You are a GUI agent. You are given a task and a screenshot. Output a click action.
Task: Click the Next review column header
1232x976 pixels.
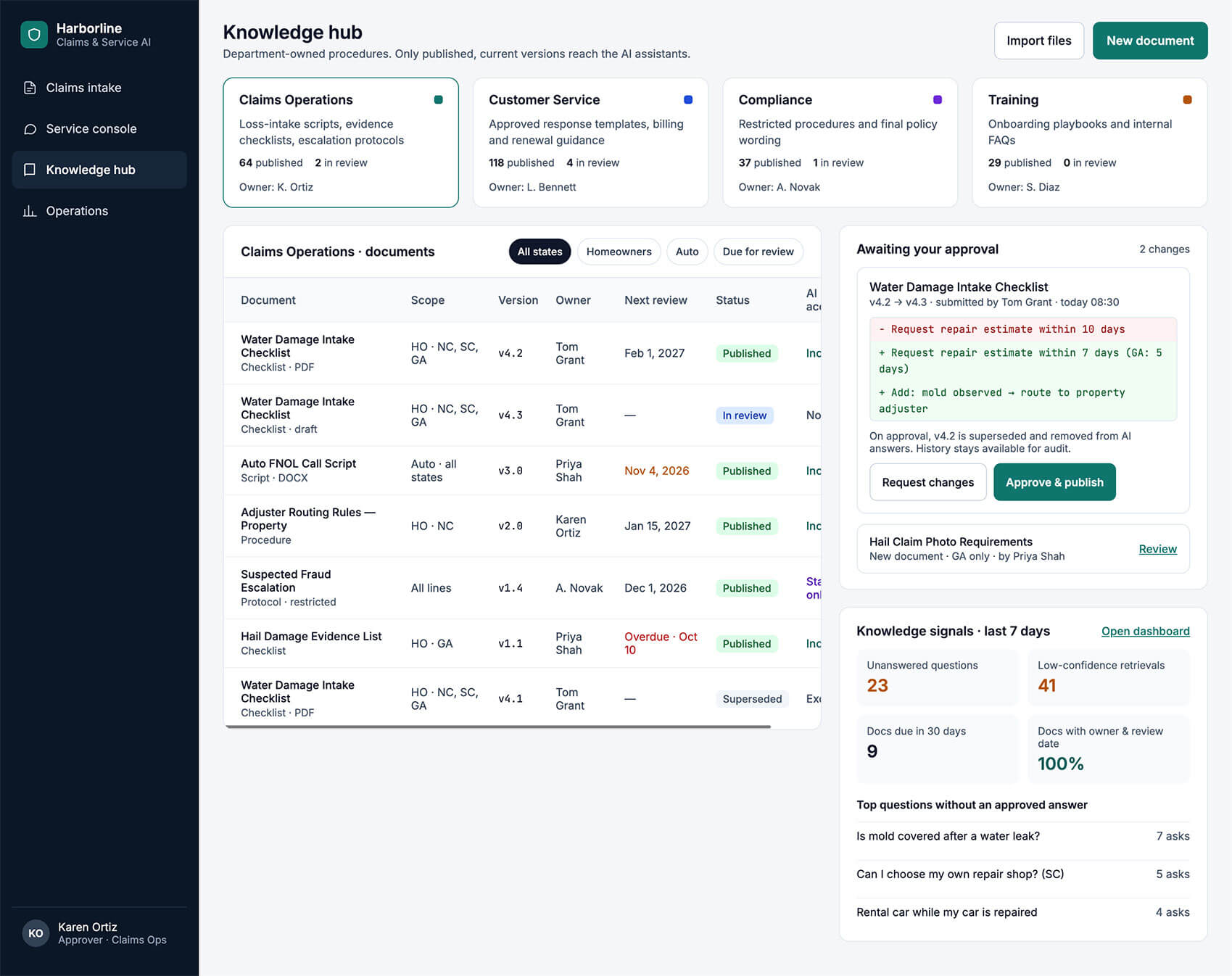pyautogui.click(x=656, y=300)
